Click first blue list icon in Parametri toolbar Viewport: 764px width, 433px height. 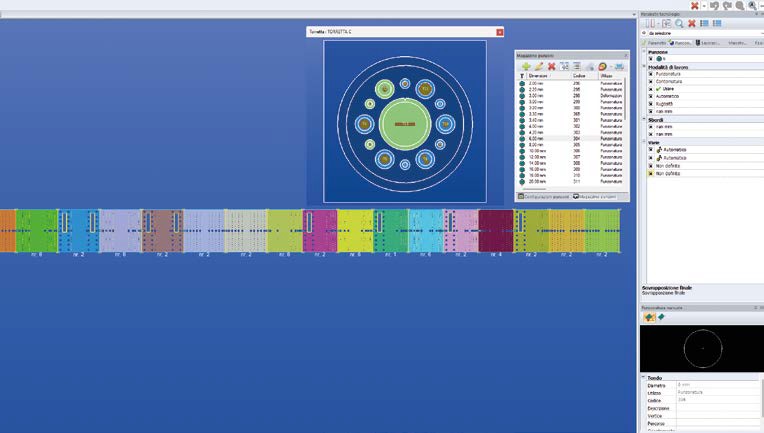click(x=704, y=23)
